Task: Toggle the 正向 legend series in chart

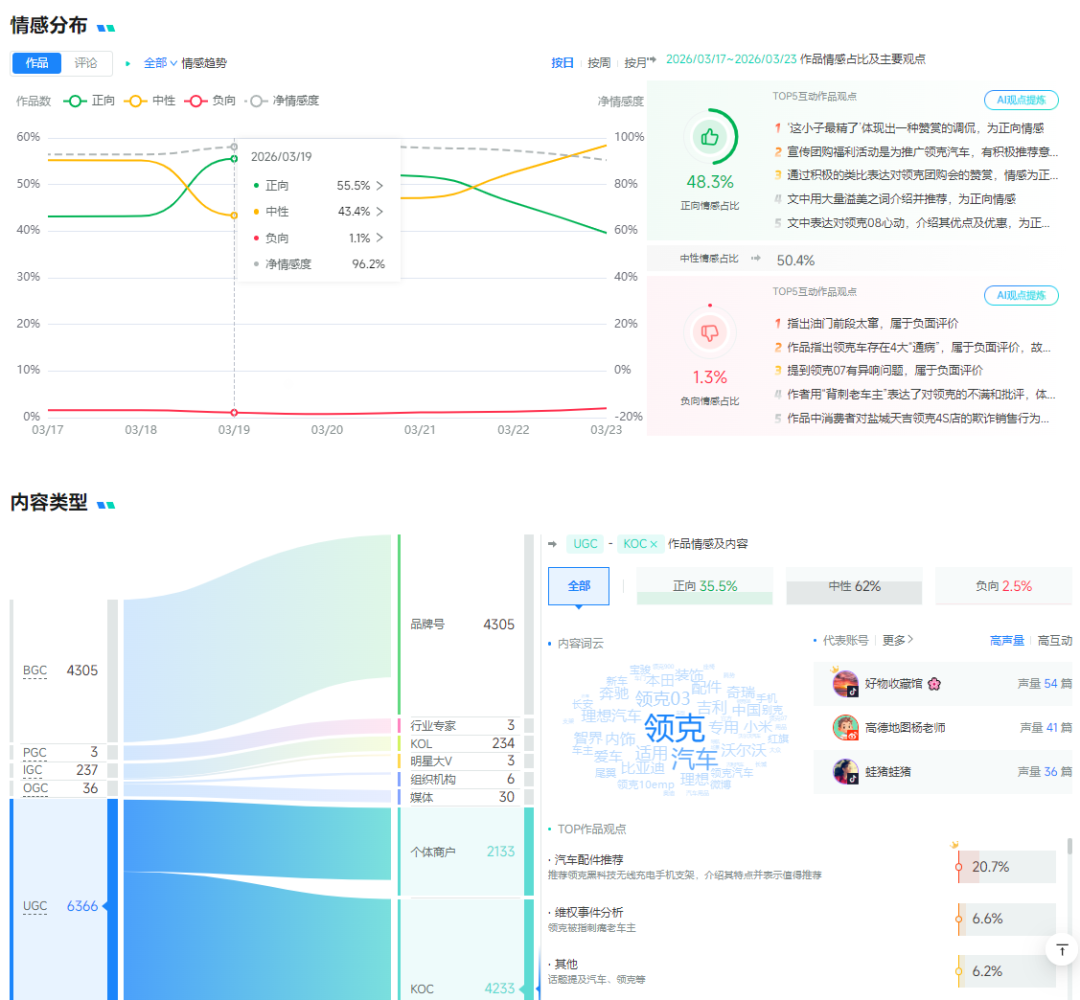Action: [90, 101]
